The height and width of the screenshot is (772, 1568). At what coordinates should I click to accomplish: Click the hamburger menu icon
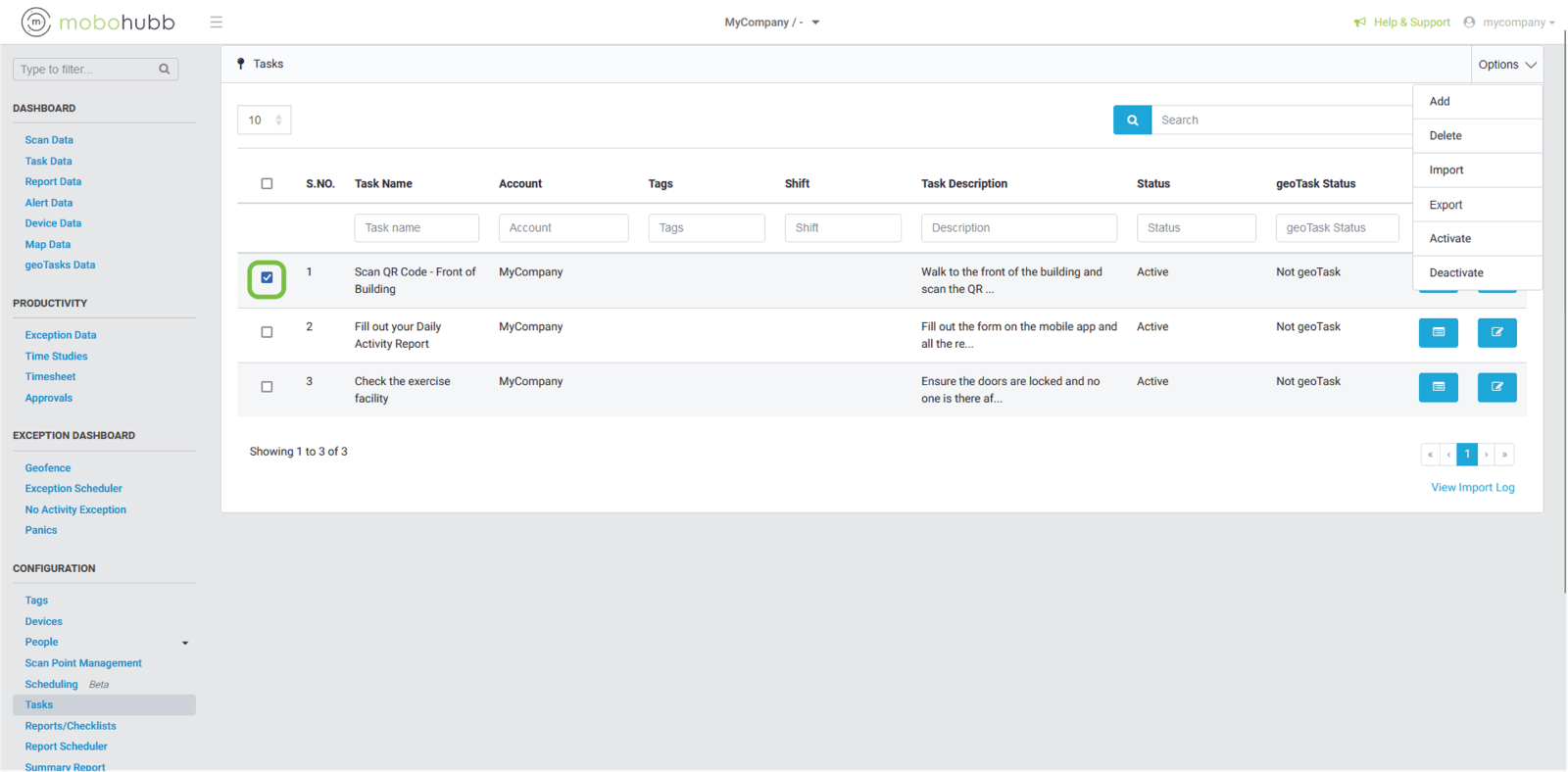click(216, 22)
